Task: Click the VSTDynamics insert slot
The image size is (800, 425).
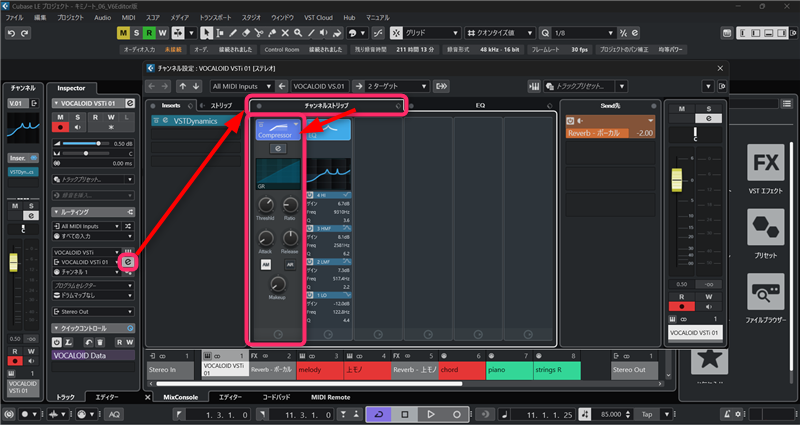Action: [195, 121]
